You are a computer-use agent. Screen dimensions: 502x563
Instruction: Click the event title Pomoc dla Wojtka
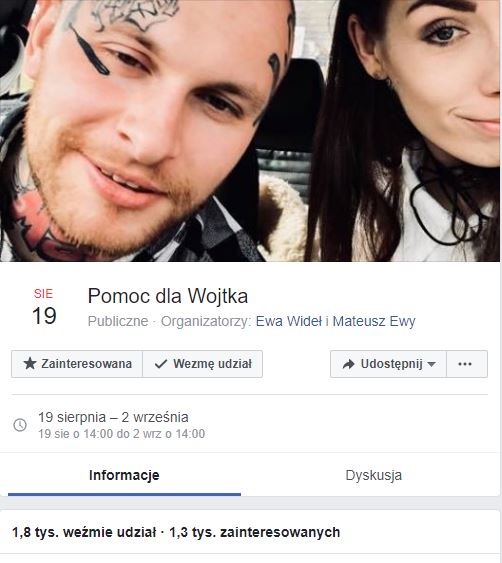click(x=168, y=296)
